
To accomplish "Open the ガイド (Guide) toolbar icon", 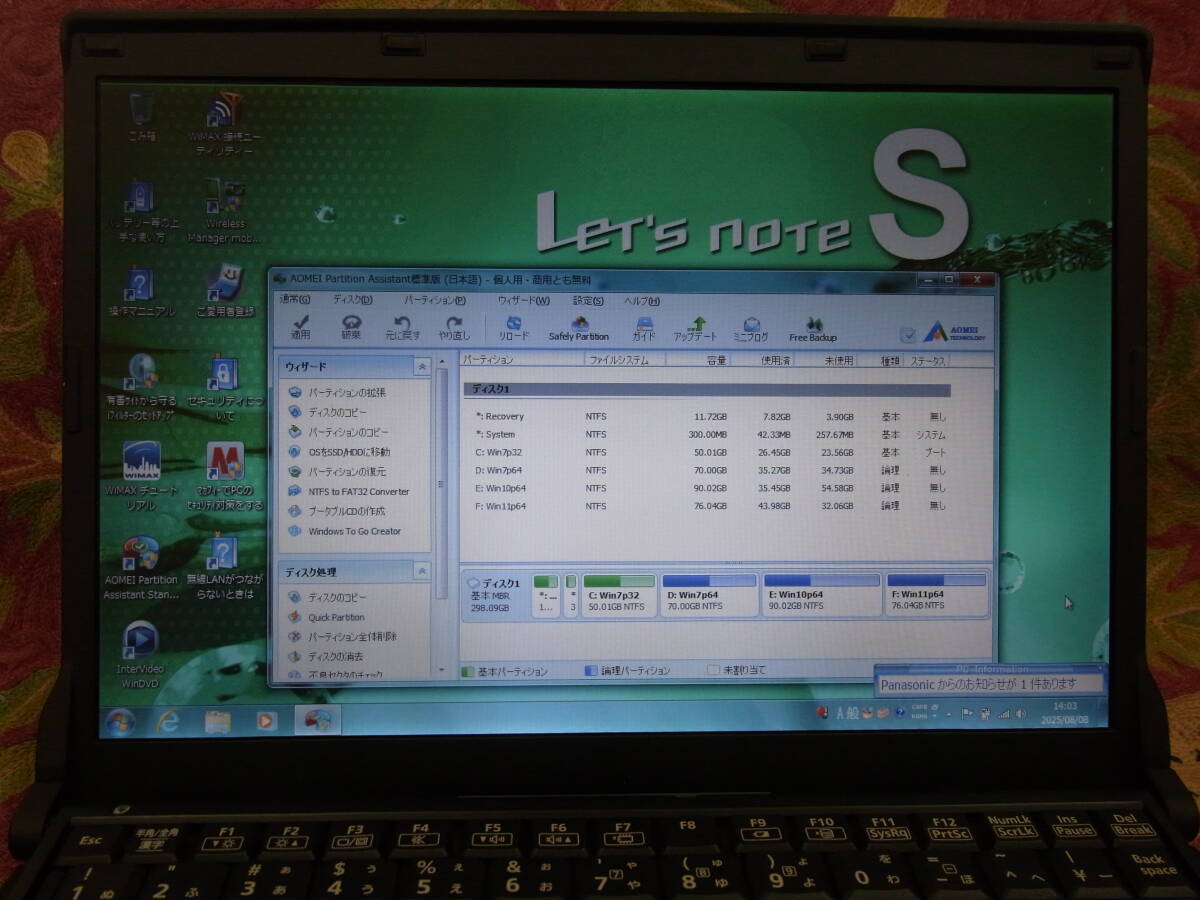I will point(644,329).
